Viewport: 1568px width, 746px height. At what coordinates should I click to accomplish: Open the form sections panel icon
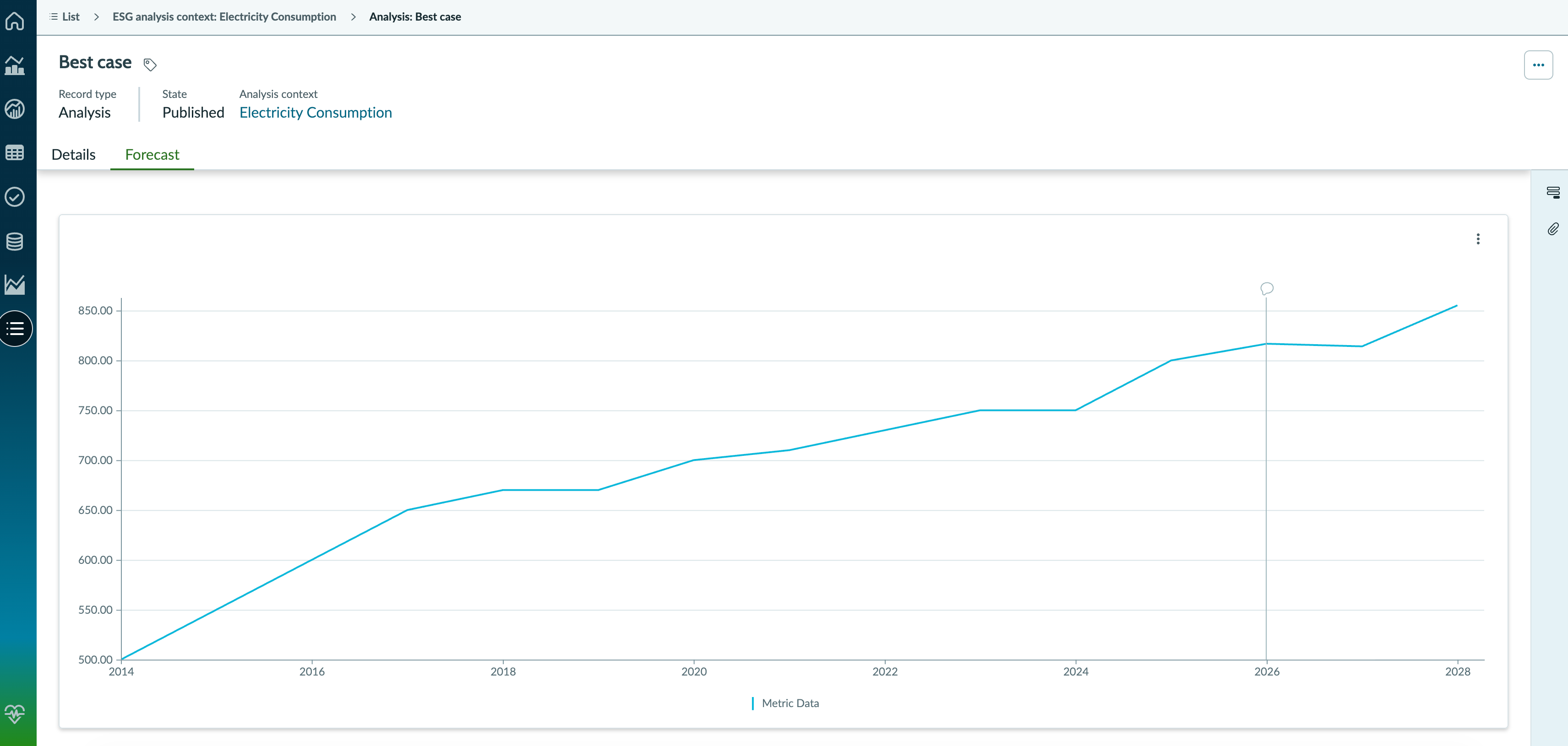pos(1553,192)
